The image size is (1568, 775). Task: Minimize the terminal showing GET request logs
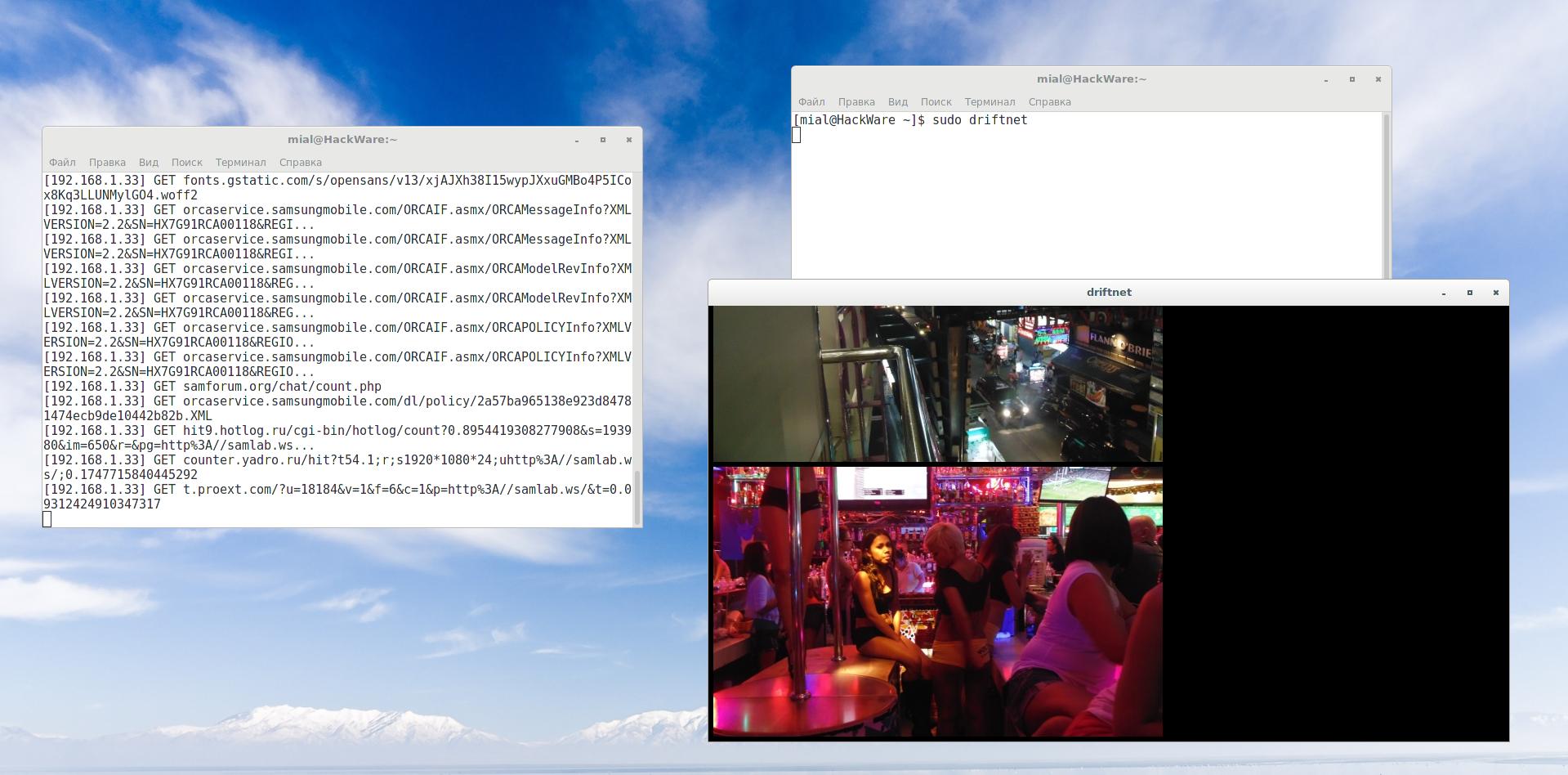coord(576,140)
